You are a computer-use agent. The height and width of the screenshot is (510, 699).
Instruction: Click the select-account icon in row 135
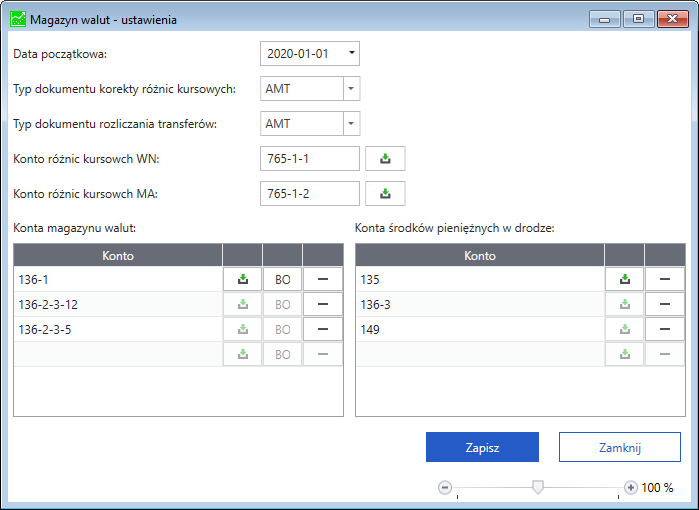click(x=625, y=280)
